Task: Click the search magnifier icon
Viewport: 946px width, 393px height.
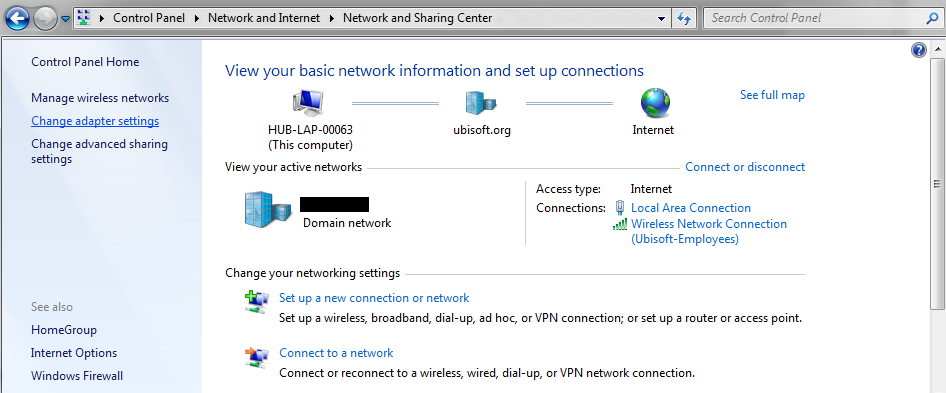Action: click(932, 18)
